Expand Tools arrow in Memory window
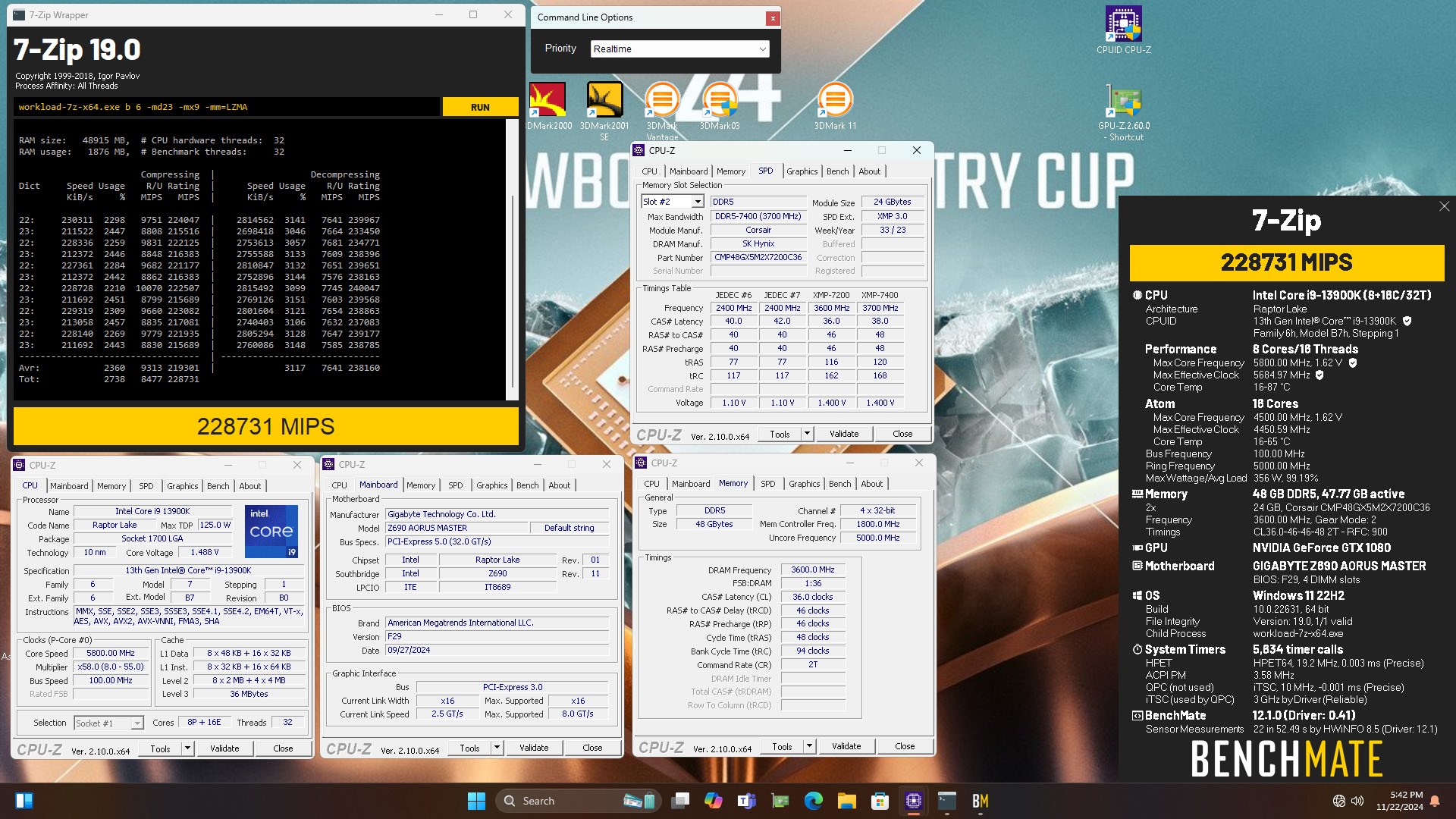The width and height of the screenshot is (1456, 819). [x=809, y=746]
